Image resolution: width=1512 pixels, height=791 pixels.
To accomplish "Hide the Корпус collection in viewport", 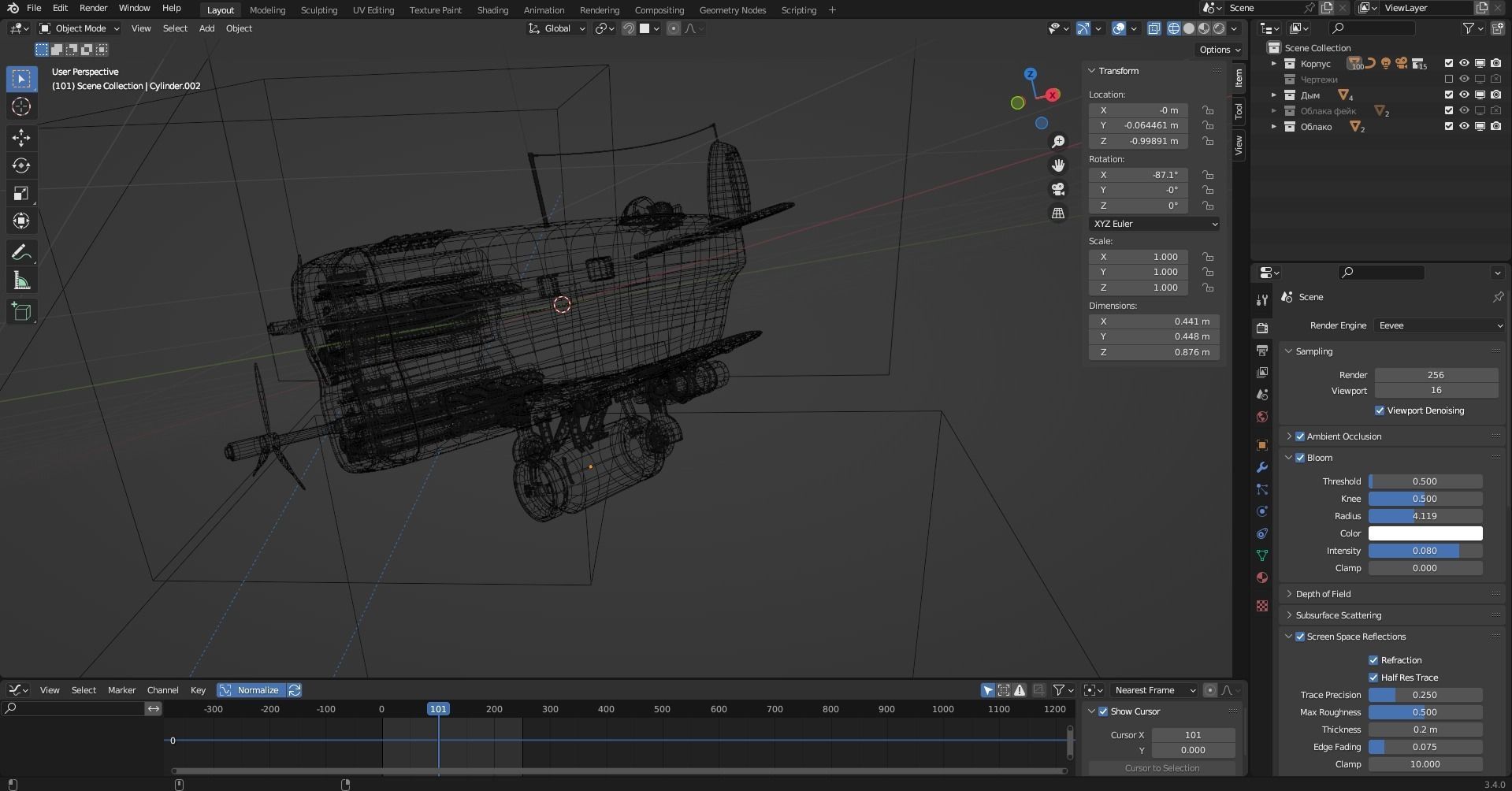I will (x=1464, y=64).
